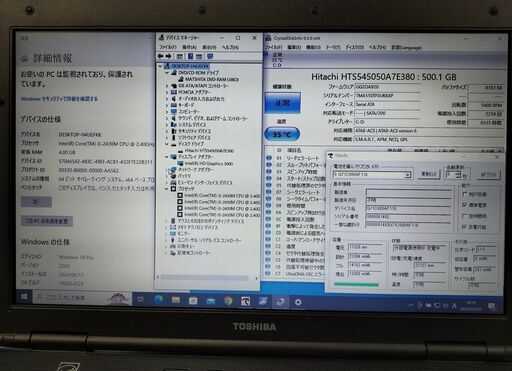The image size is (512, 371).
Task: Click the forward arrow in Device Manager toolbar
Action: point(169,56)
